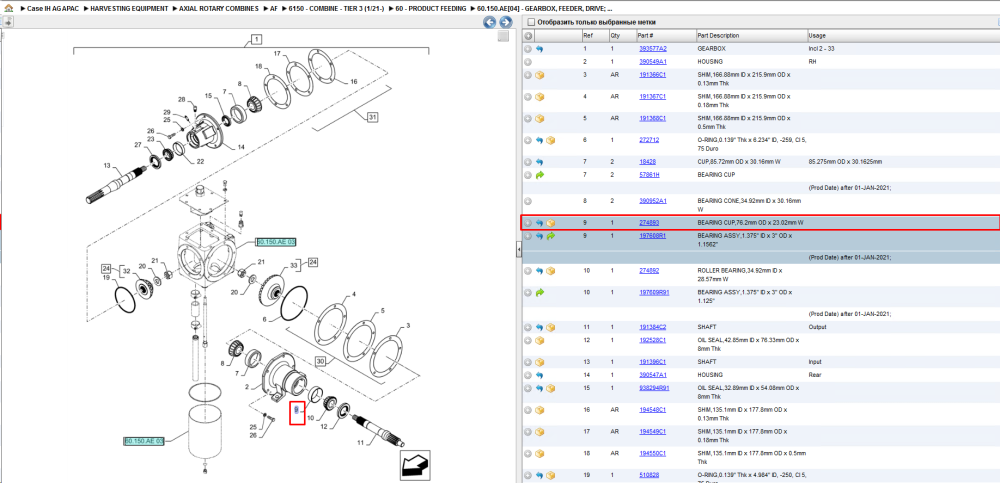This screenshot has width=1000, height=483.
Task: Click the box icon for part 191368C1
Action: [540, 119]
